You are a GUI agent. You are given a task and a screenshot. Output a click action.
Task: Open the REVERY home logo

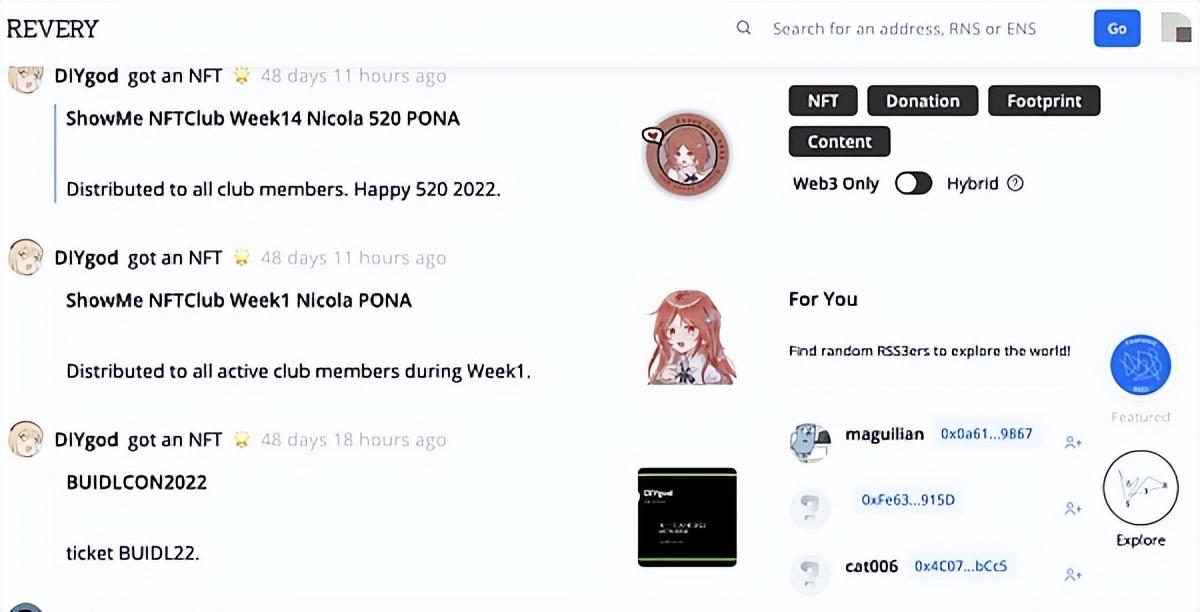pyautogui.click(x=53, y=29)
